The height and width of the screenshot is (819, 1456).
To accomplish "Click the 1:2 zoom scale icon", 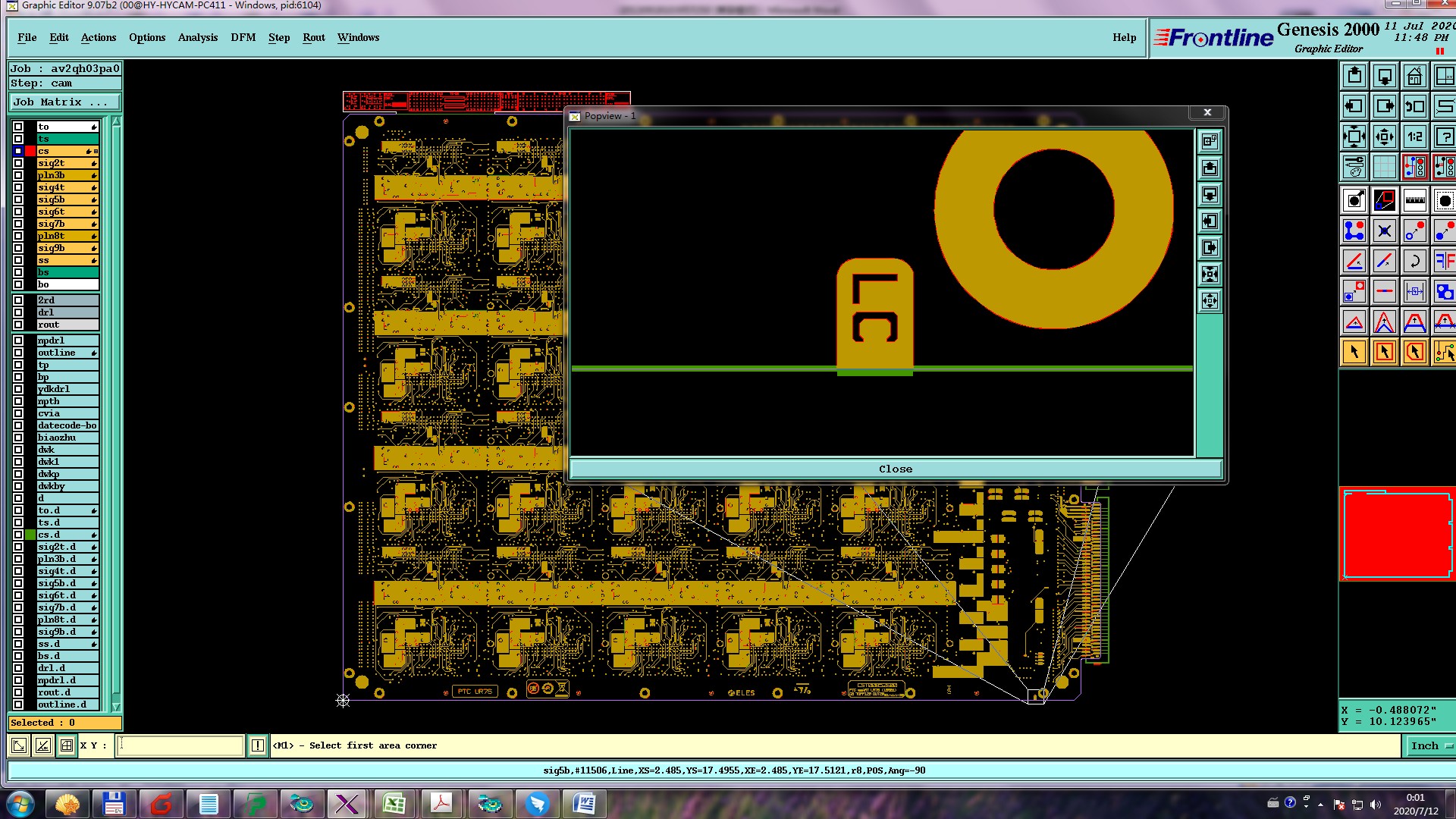I will tap(1414, 136).
